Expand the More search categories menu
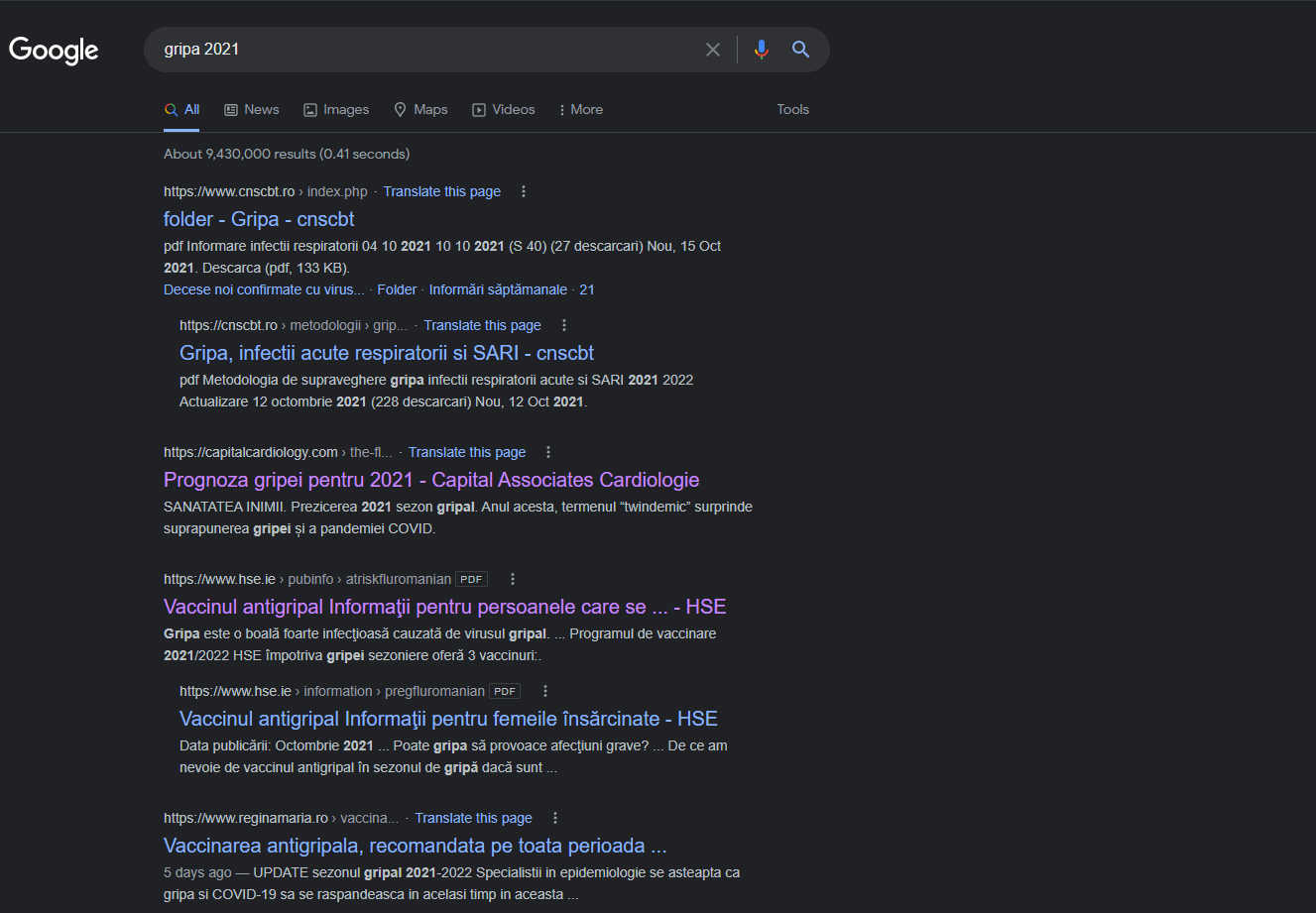This screenshot has height=913, width=1316. click(580, 110)
